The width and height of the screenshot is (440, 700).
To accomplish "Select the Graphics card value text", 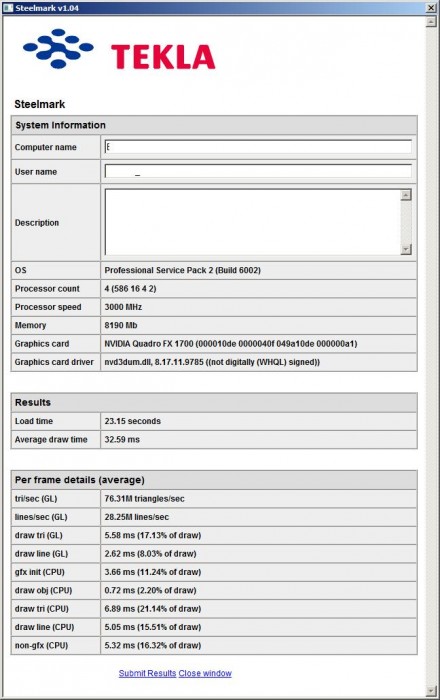I will click(231, 344).
